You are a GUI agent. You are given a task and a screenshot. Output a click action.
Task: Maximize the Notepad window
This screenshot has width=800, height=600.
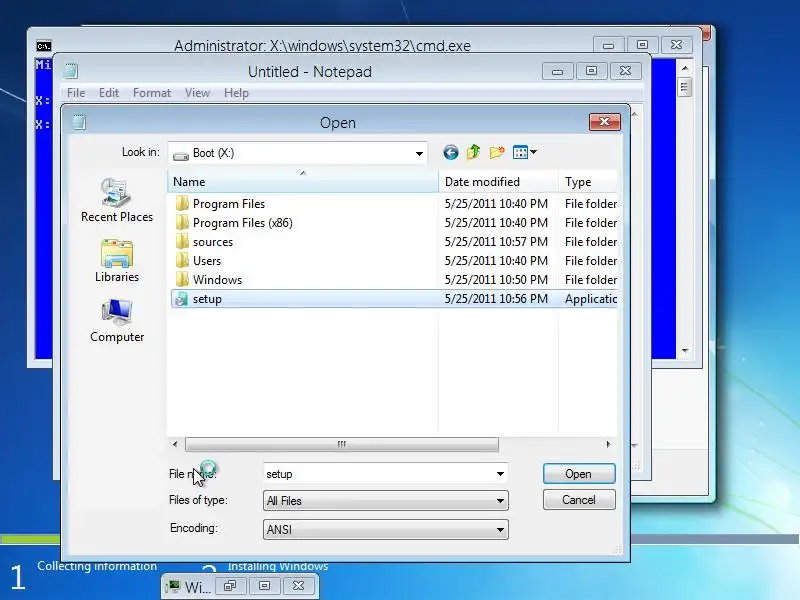[x=591, y=71]
